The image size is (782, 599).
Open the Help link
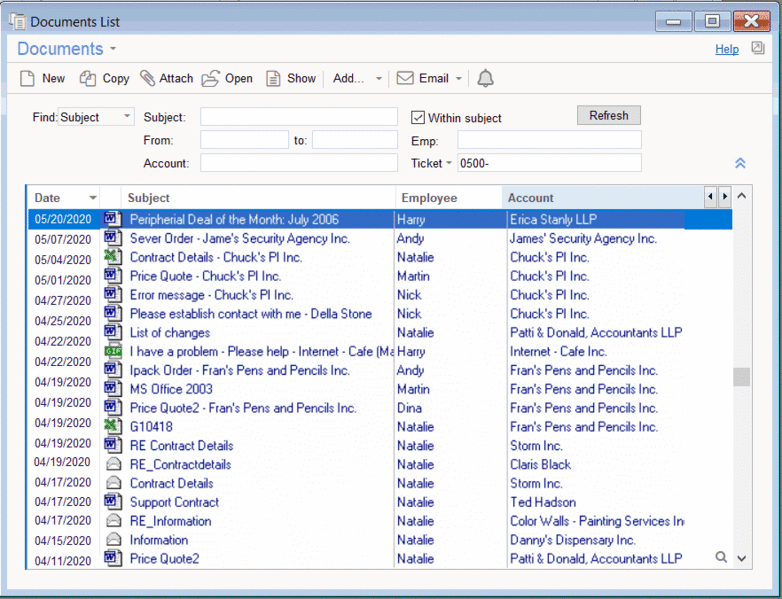(727, 49)
